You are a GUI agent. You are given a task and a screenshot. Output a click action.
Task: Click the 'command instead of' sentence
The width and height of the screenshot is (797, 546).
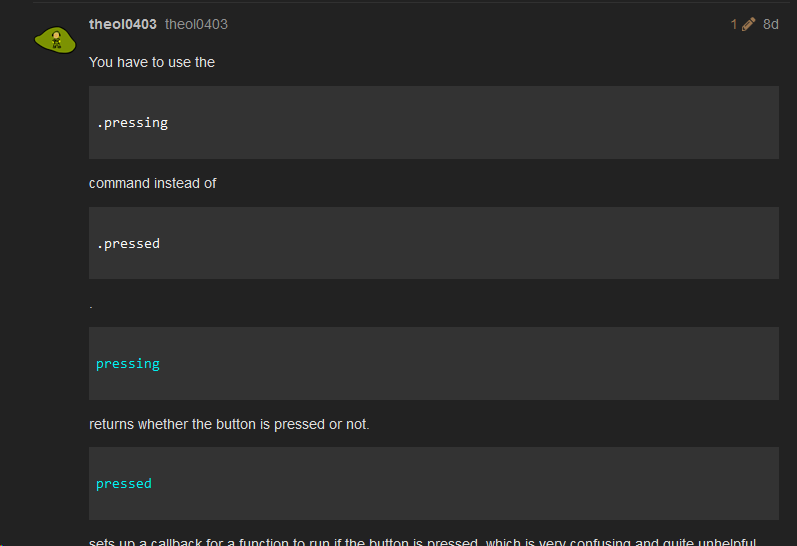[x=152, y=183]
